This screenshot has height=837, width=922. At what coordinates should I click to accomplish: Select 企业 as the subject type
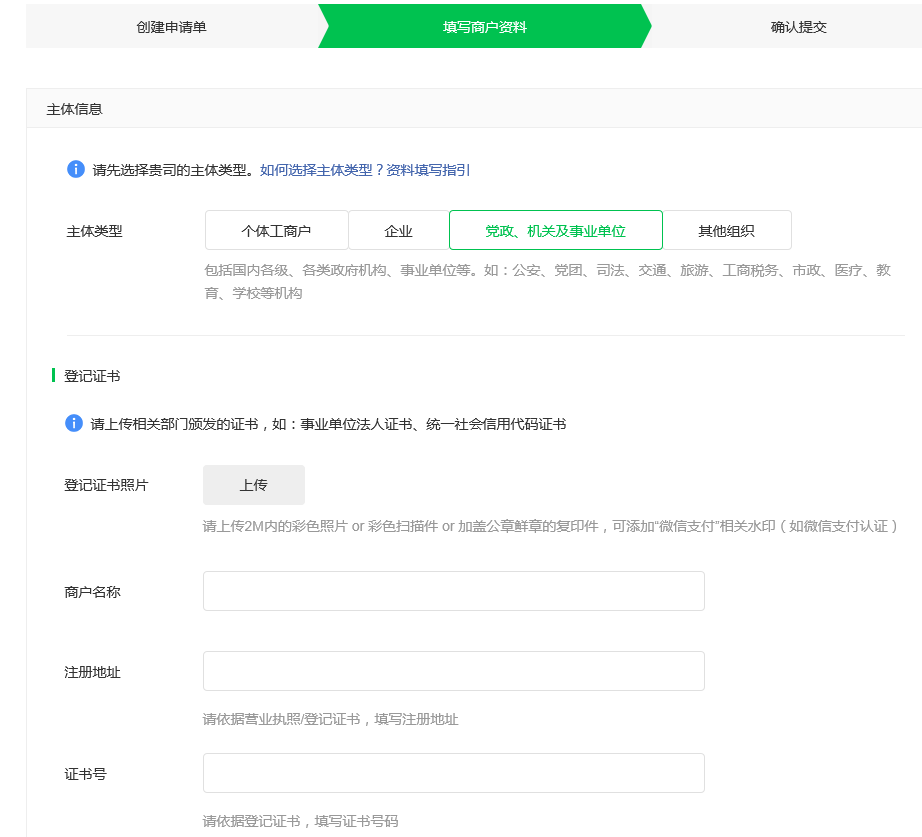[x=398, y=230]
